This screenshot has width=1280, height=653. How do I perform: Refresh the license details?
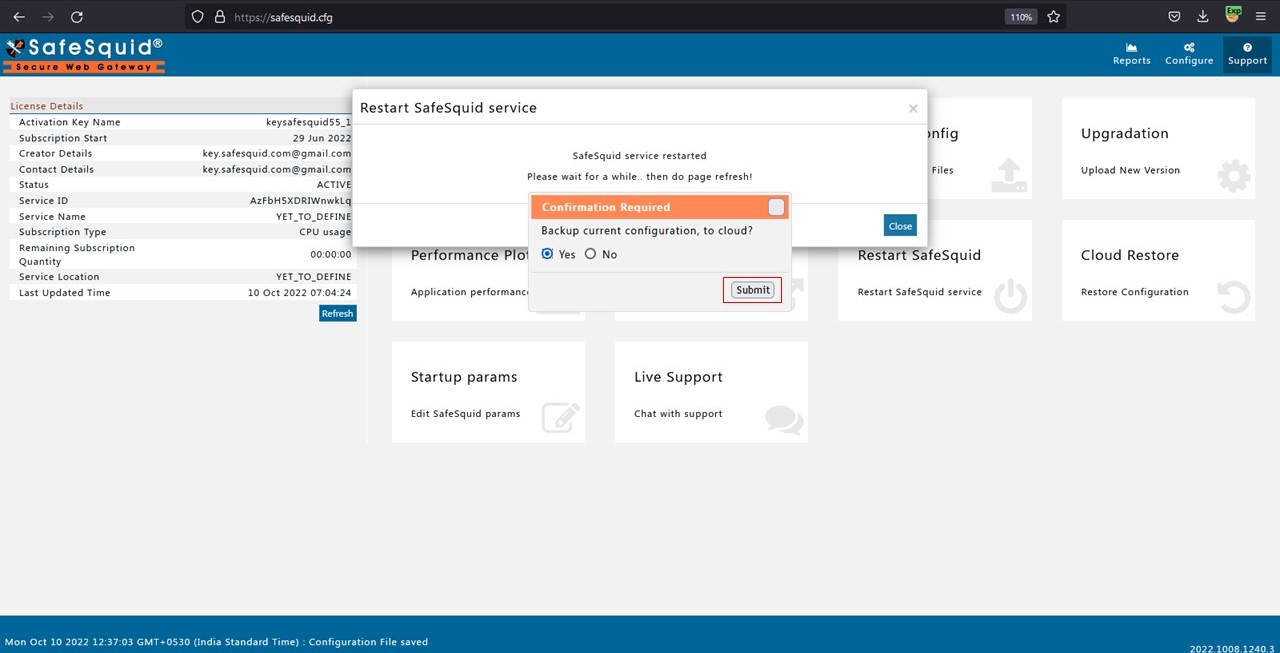(x=338, y=313)
